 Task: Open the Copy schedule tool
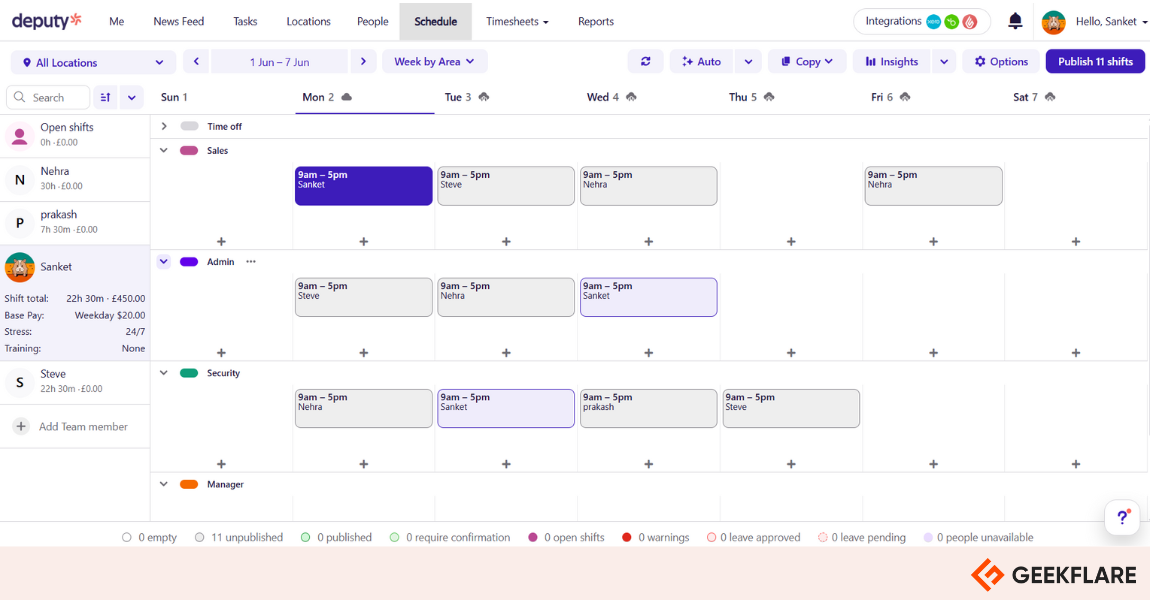click(x=806, y=61)
